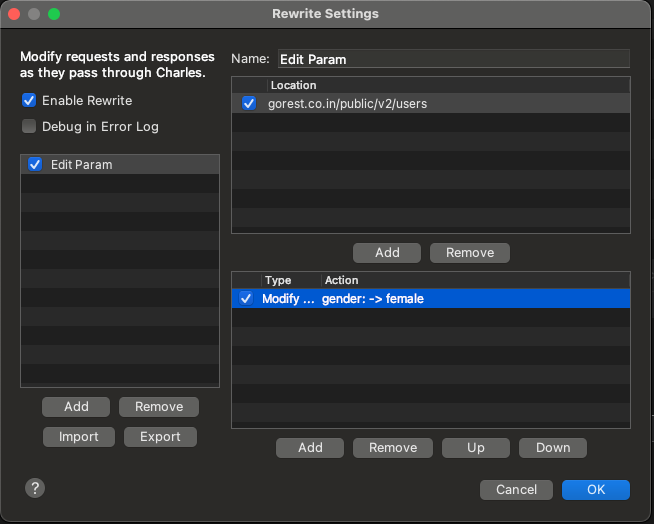Image resolution: width=654 pixels, height=524 pixels.
Task: Add a new location
Action: [387, 253]
